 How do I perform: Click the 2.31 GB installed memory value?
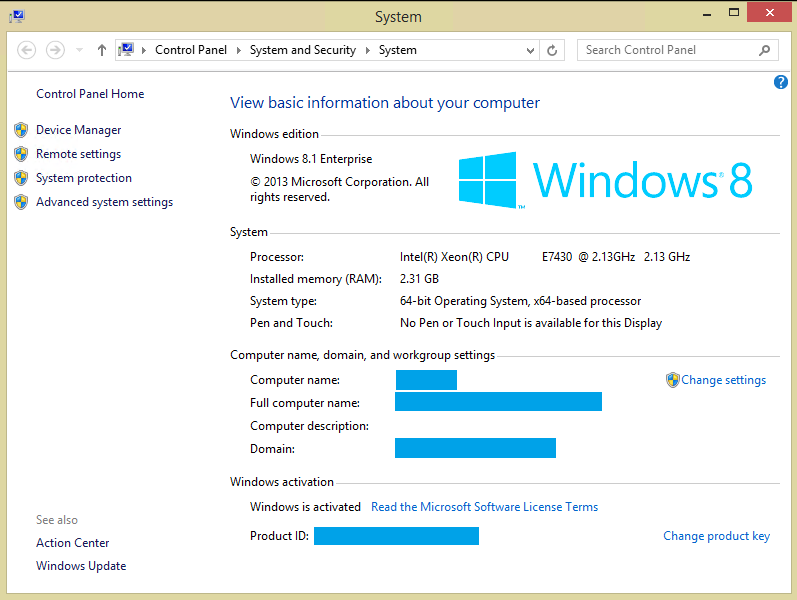pos(419,279)
